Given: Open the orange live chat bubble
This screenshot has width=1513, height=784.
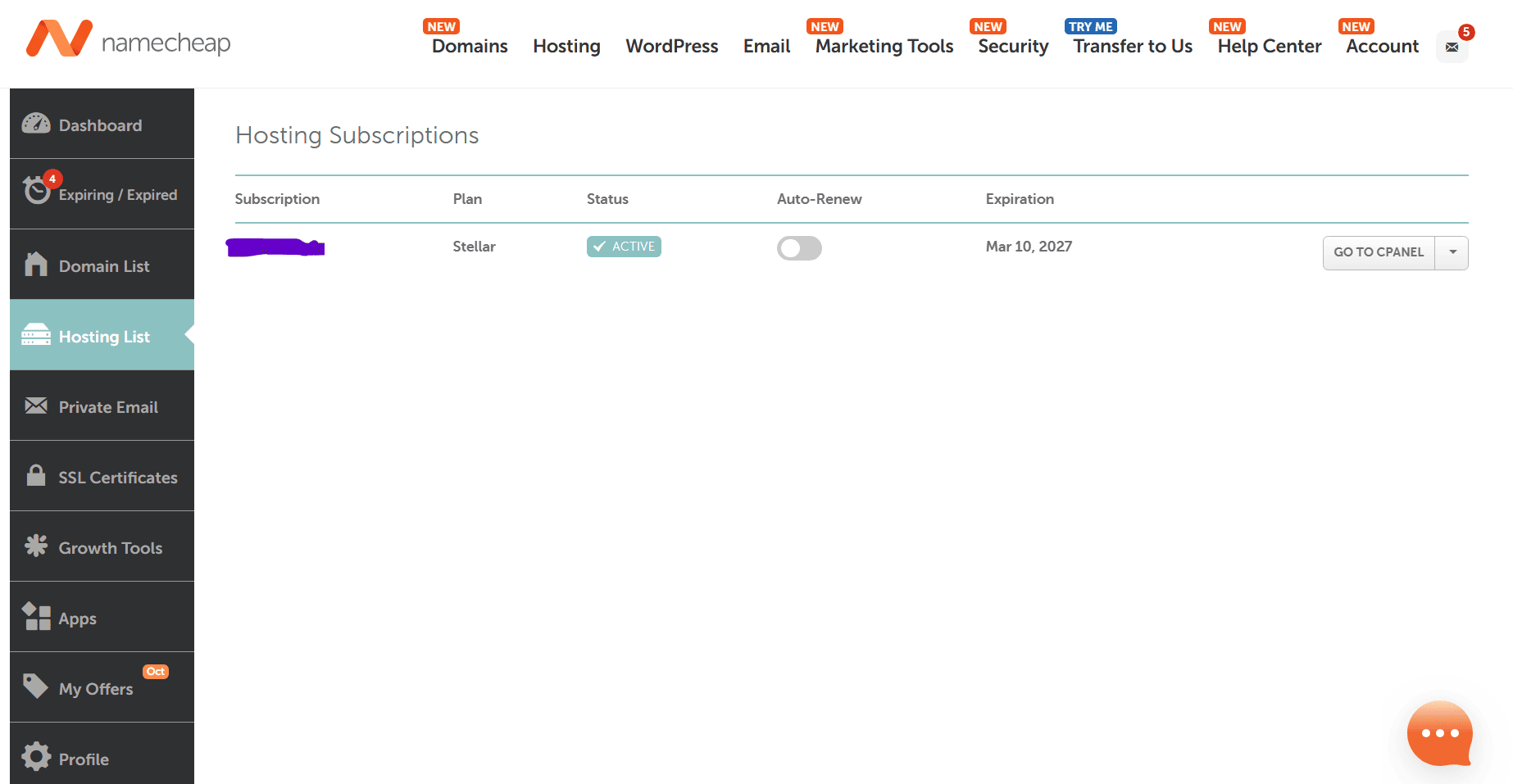Looking at the screenshot, I should pos(1440,734).
